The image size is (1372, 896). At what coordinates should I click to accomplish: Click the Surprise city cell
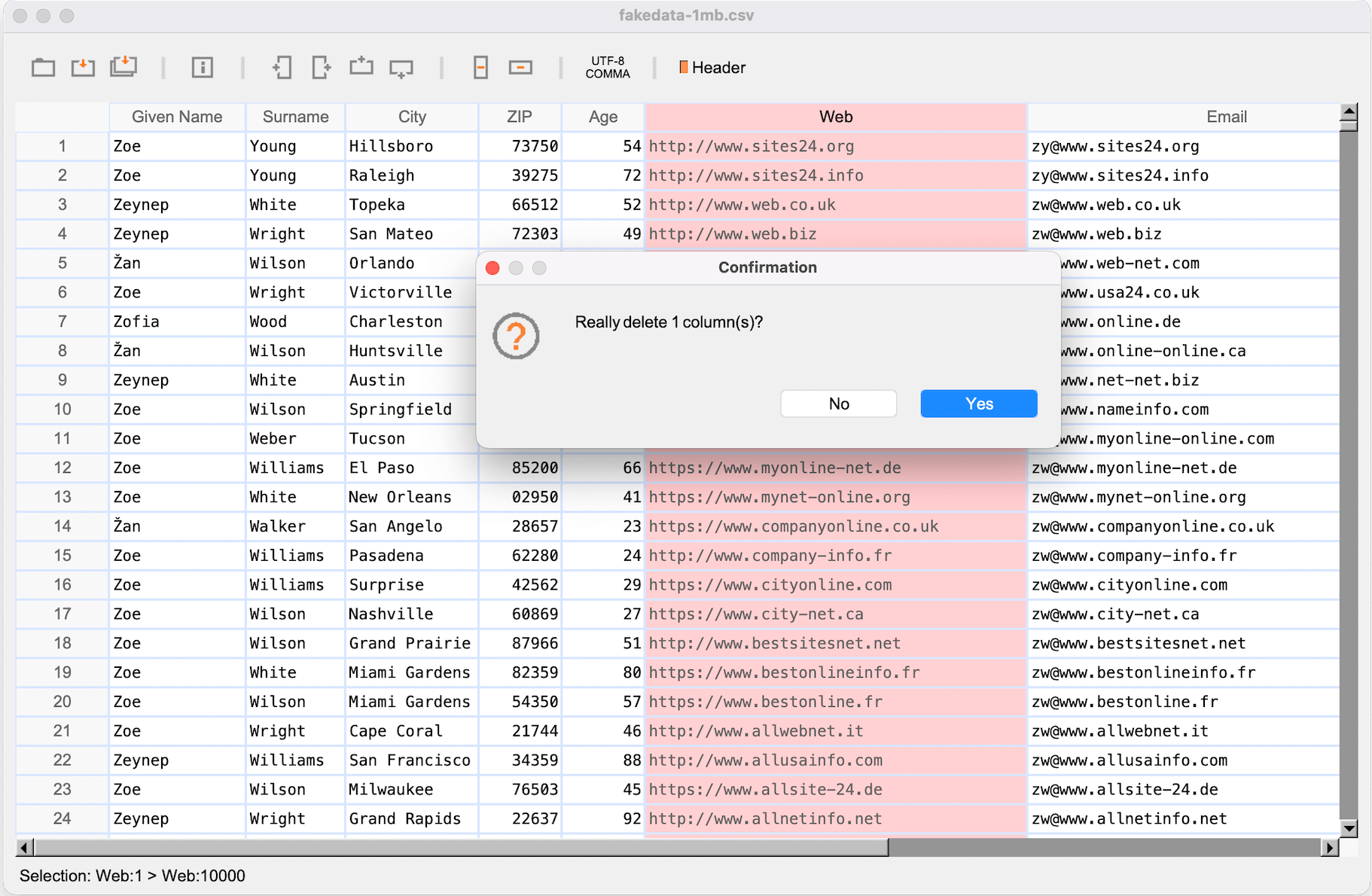click(412, 585)
